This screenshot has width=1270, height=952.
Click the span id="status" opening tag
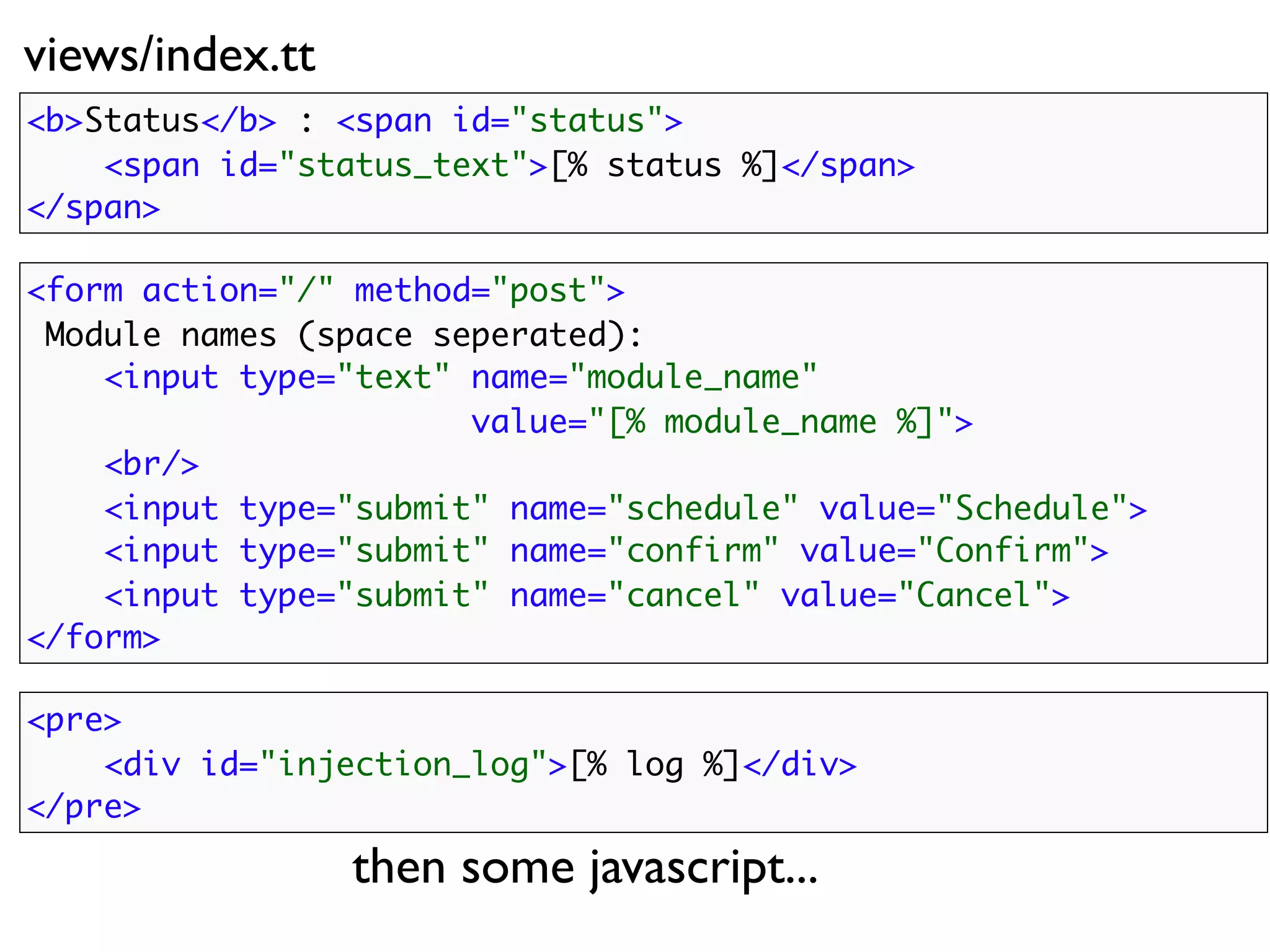point(508,120)
